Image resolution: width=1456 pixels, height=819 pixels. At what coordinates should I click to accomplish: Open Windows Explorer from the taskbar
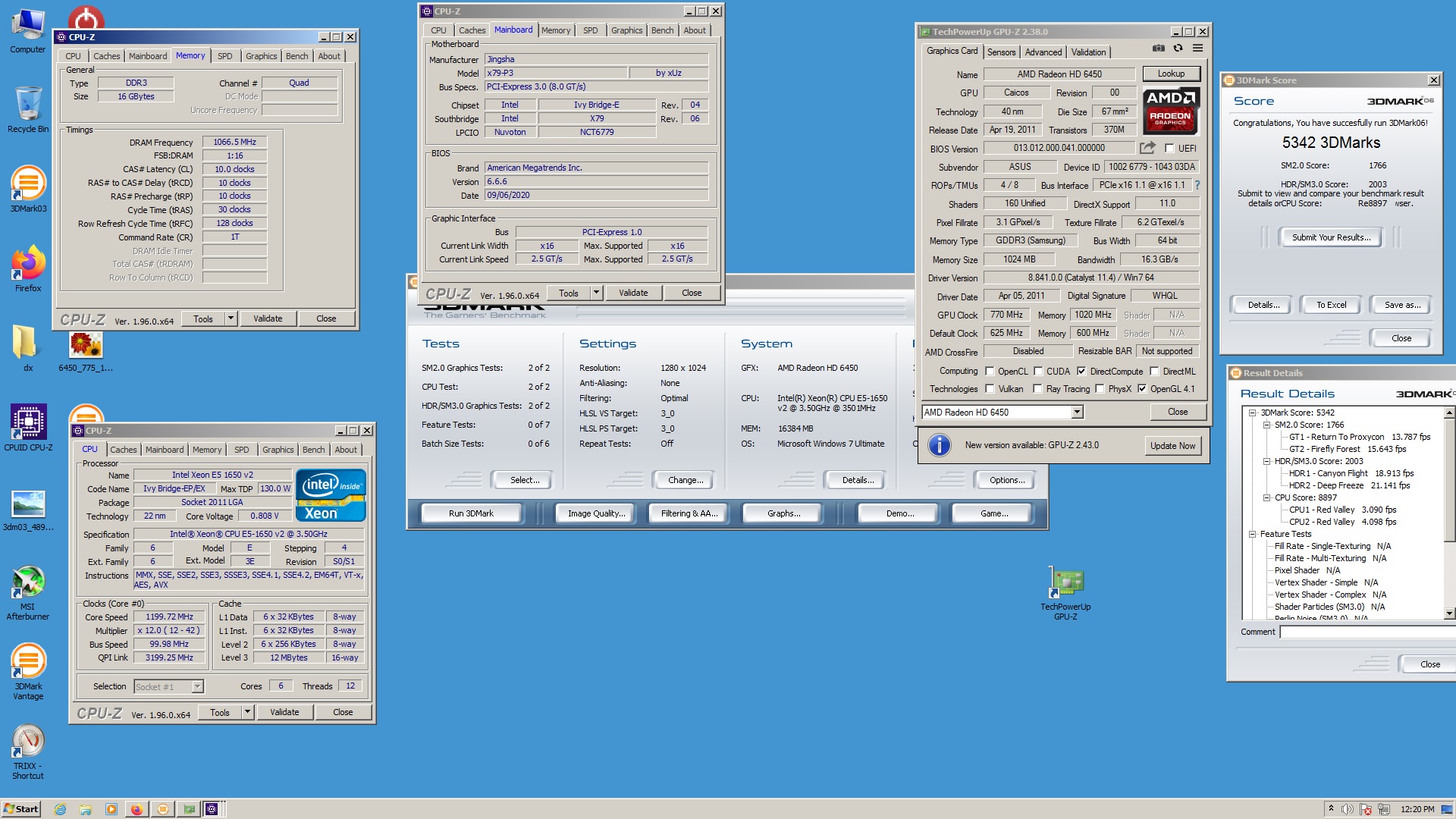click(86, 809)
